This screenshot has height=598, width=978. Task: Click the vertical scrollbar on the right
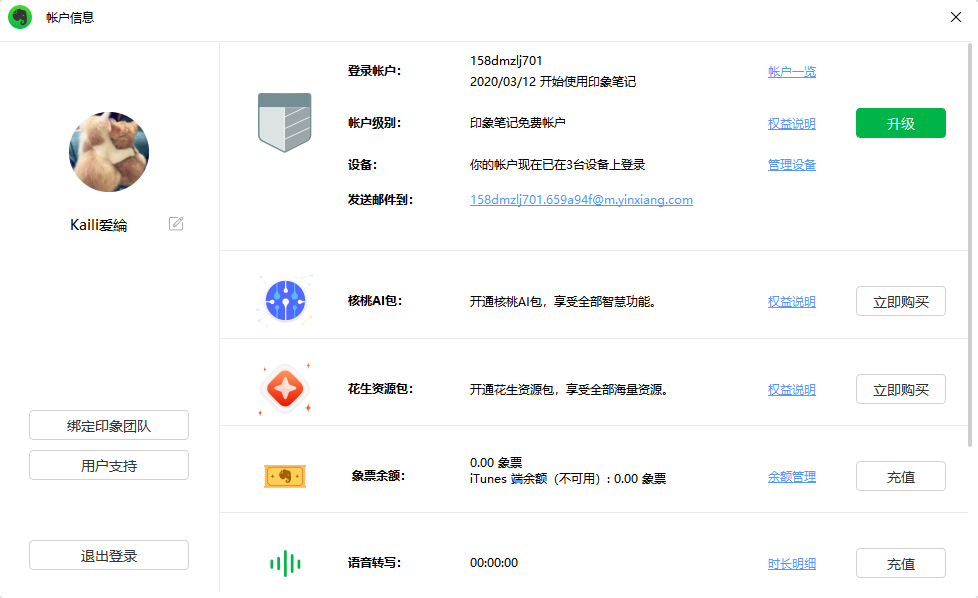tap(970, 244)
